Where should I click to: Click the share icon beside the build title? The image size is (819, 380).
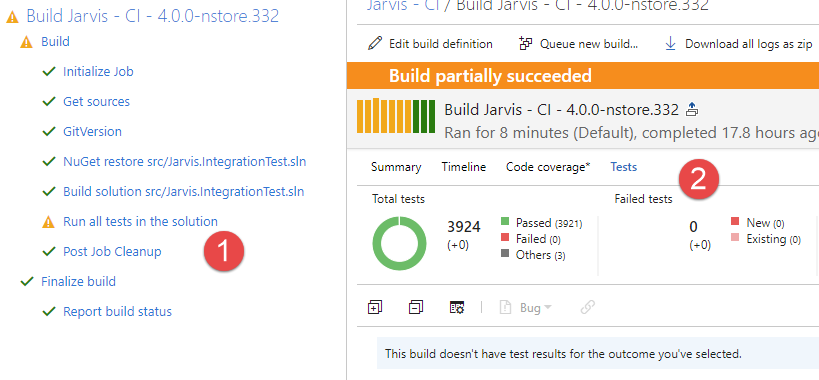(x=692, y=110)
